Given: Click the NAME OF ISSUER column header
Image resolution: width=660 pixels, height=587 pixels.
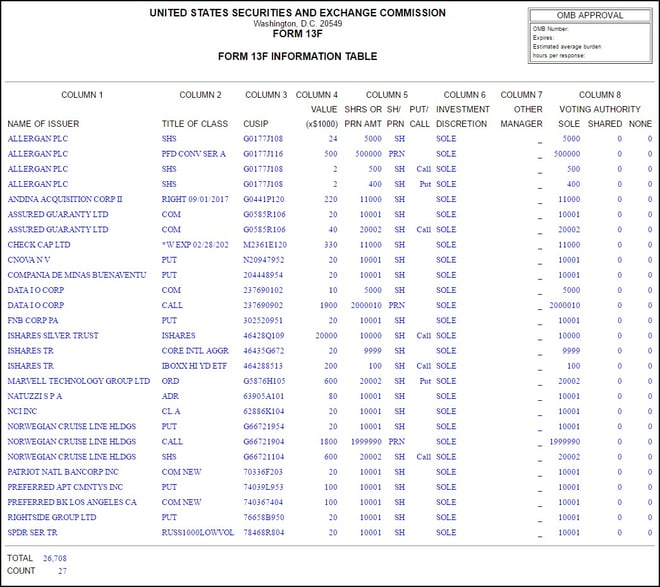Looking at the screenshot, I should [x=43, y=124].
